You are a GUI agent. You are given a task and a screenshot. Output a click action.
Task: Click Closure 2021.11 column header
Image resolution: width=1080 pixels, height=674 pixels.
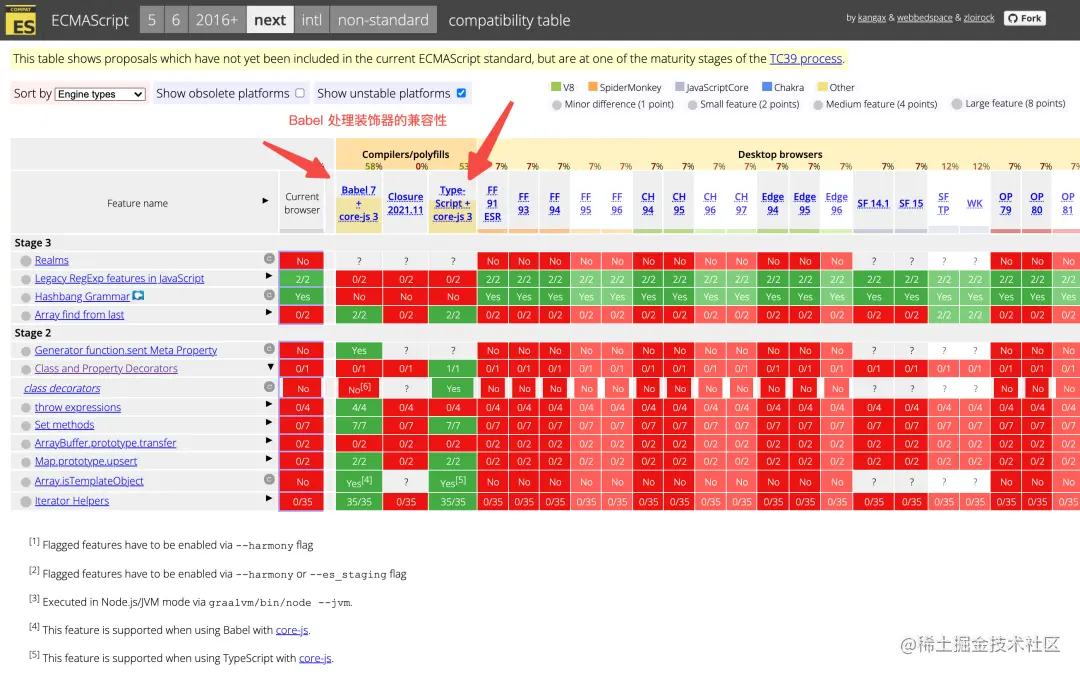coord(405,203)
